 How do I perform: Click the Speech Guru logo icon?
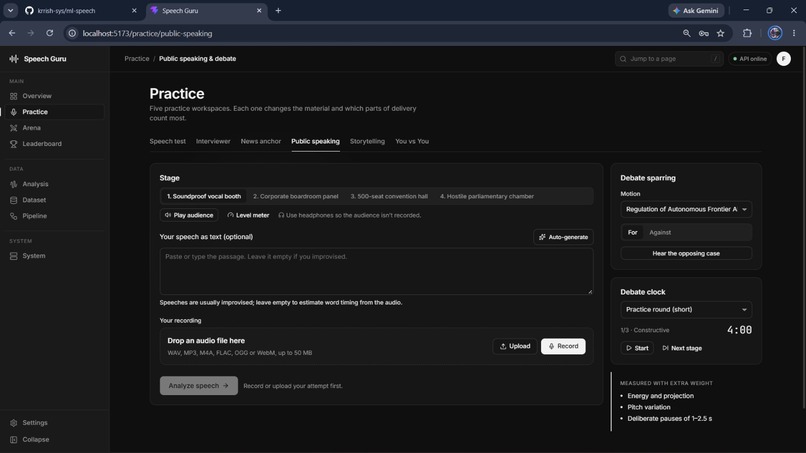tap(14, 59)
